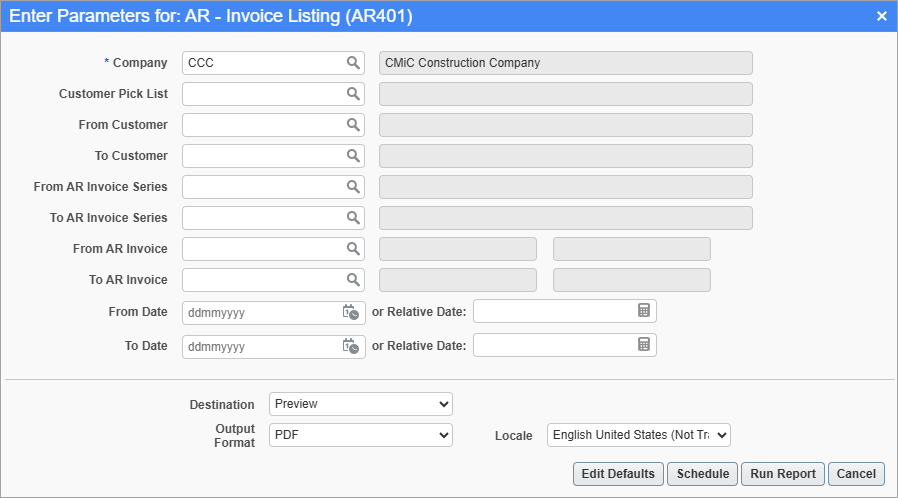
Task: Click the From Customer search icon
Action: tap(353, 125)
